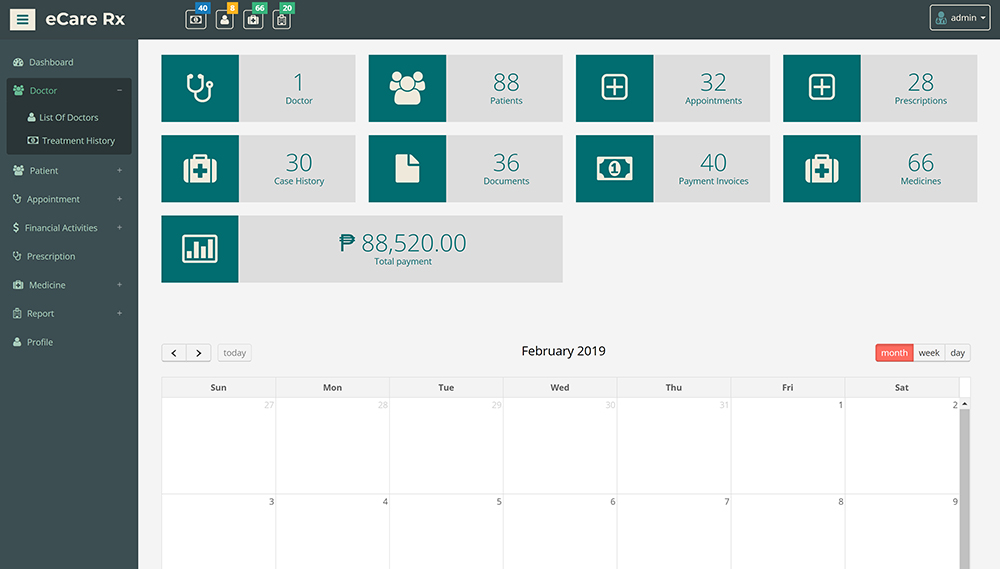Open List Of Doctors in sidebar
The height and width of the screenshot is (569, 1000).
[x=68, y=118]
